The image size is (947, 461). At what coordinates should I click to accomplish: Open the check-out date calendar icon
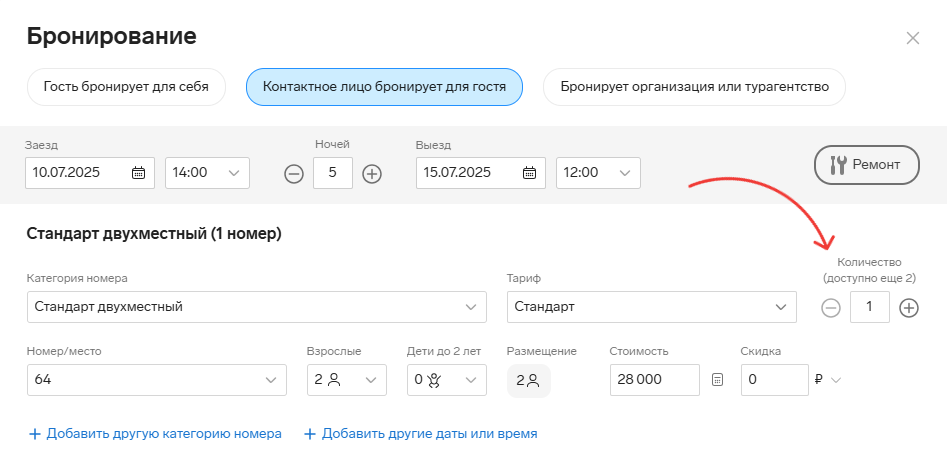529,173
